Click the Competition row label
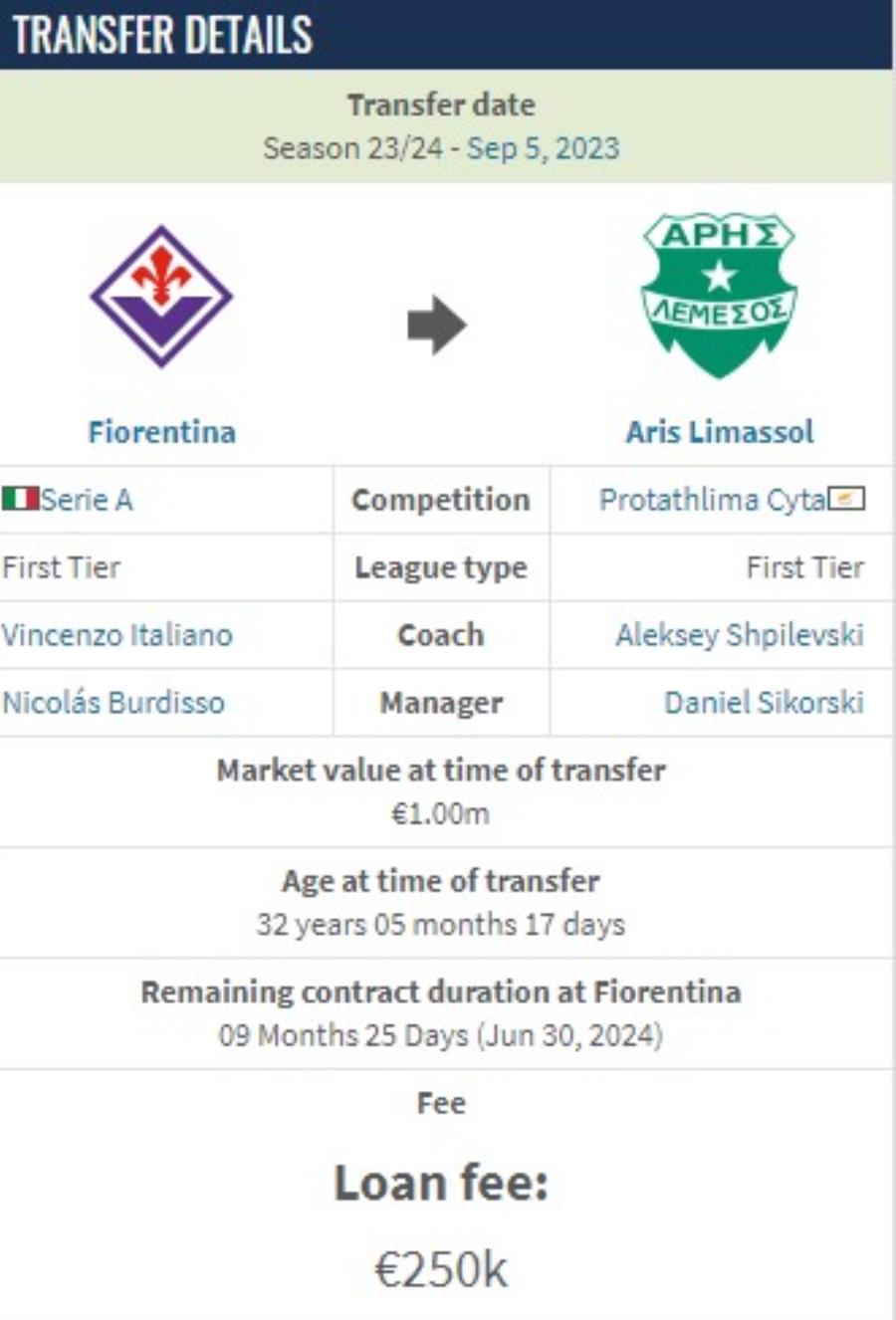Screen dimensions: 896x1320 click(x=441, y=500)
